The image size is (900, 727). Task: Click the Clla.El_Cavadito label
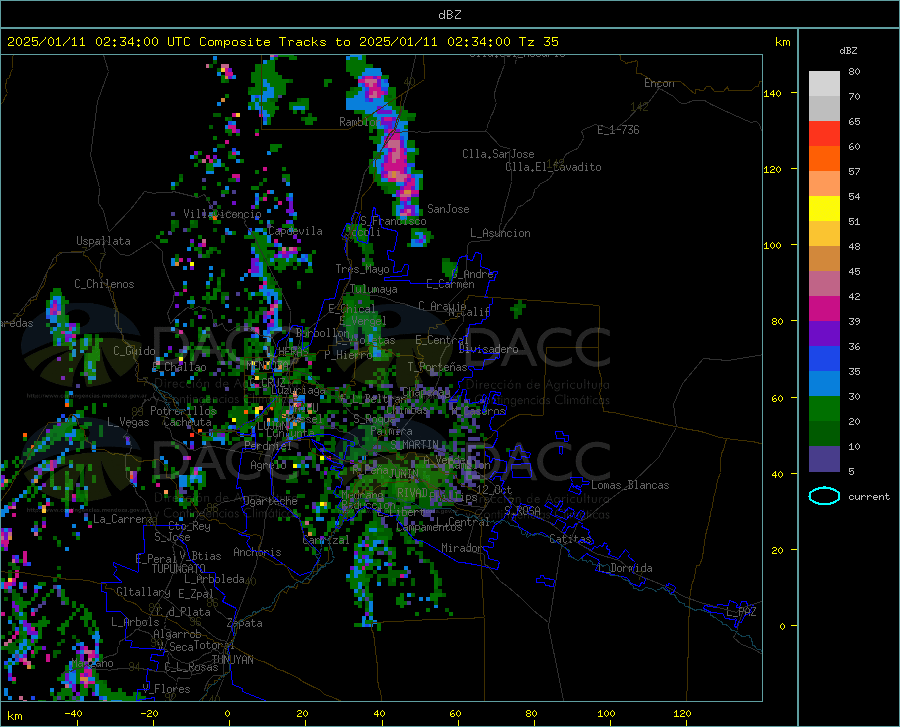click(553, 167)
